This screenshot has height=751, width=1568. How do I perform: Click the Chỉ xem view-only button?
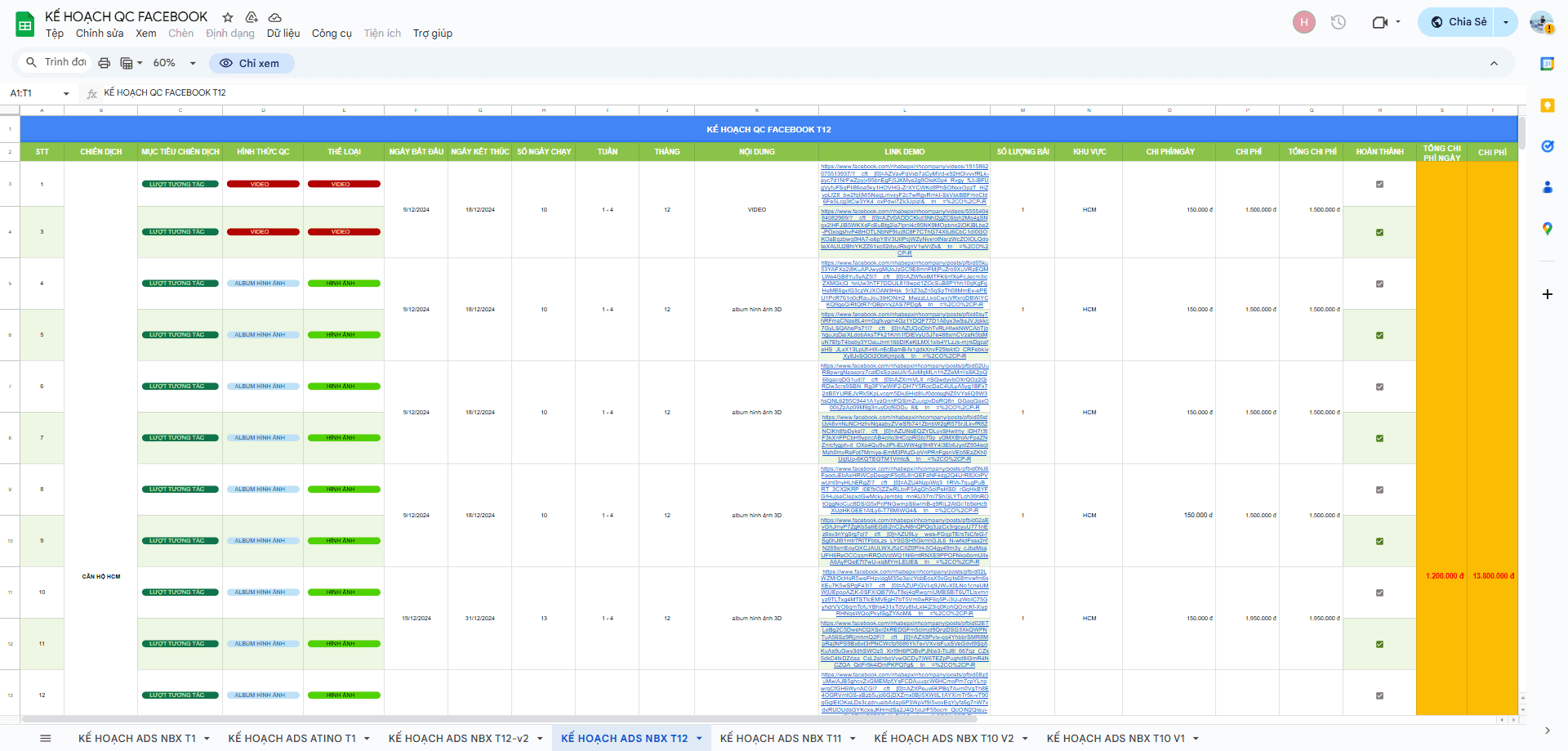[x=252, y=63]
